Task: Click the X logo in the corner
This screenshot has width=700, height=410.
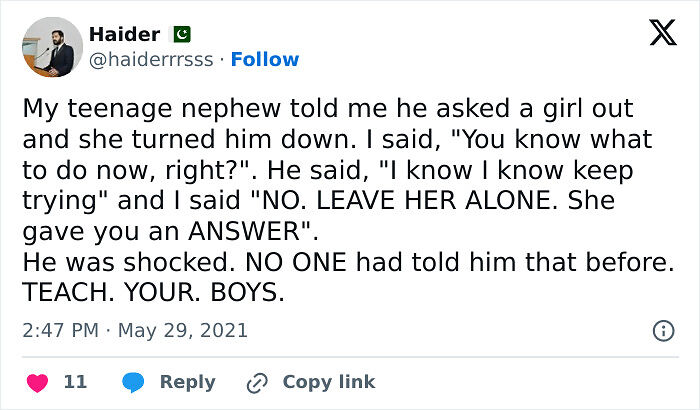Action: (662, 34)
